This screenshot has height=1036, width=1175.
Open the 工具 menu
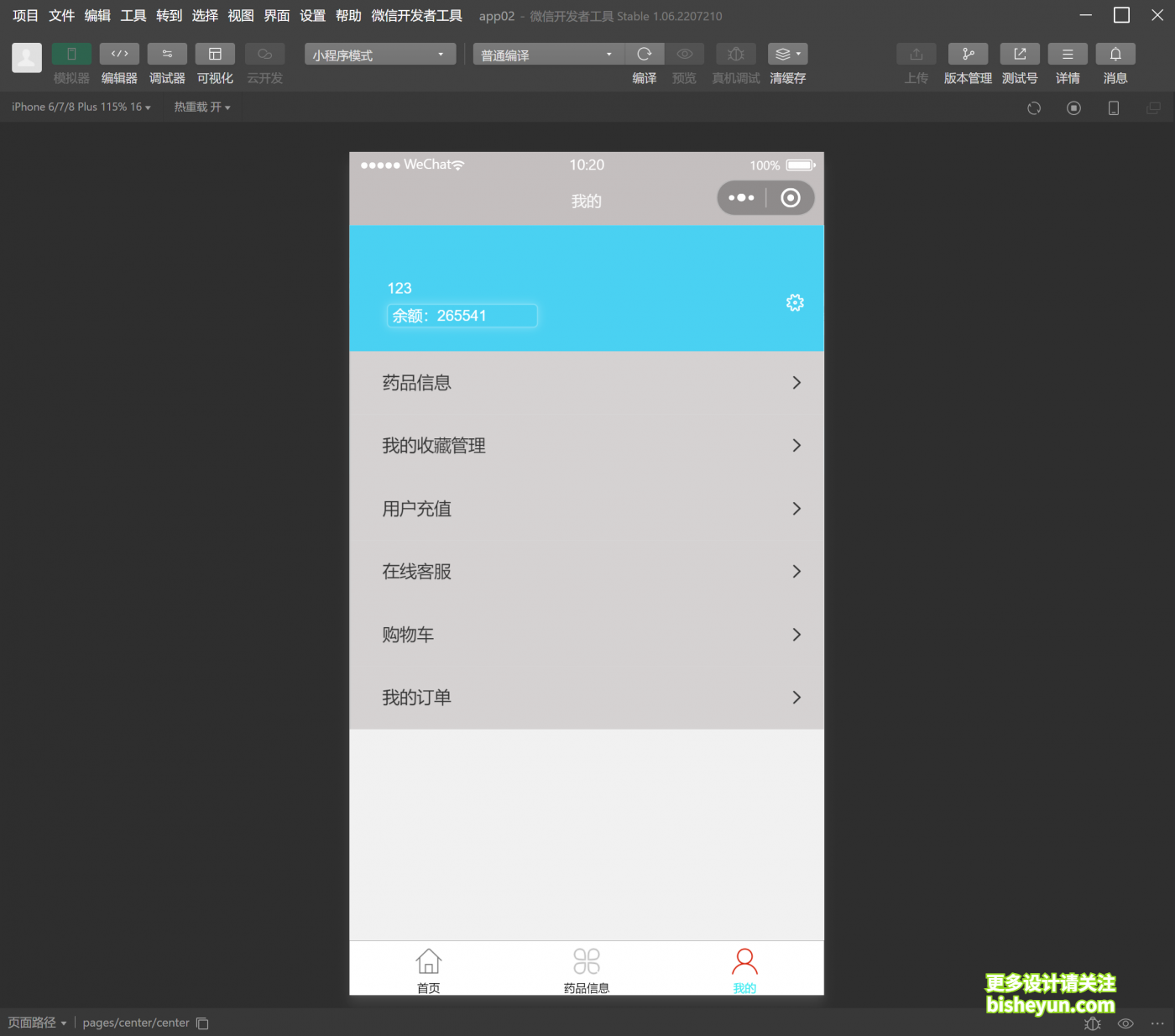133,16
